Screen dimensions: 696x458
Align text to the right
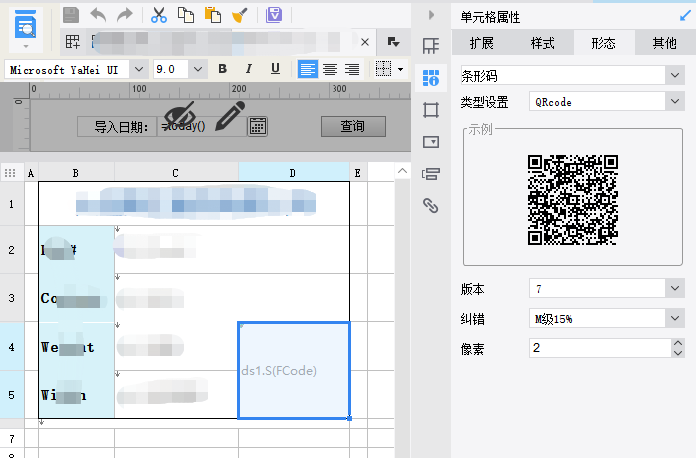point(352,69)
